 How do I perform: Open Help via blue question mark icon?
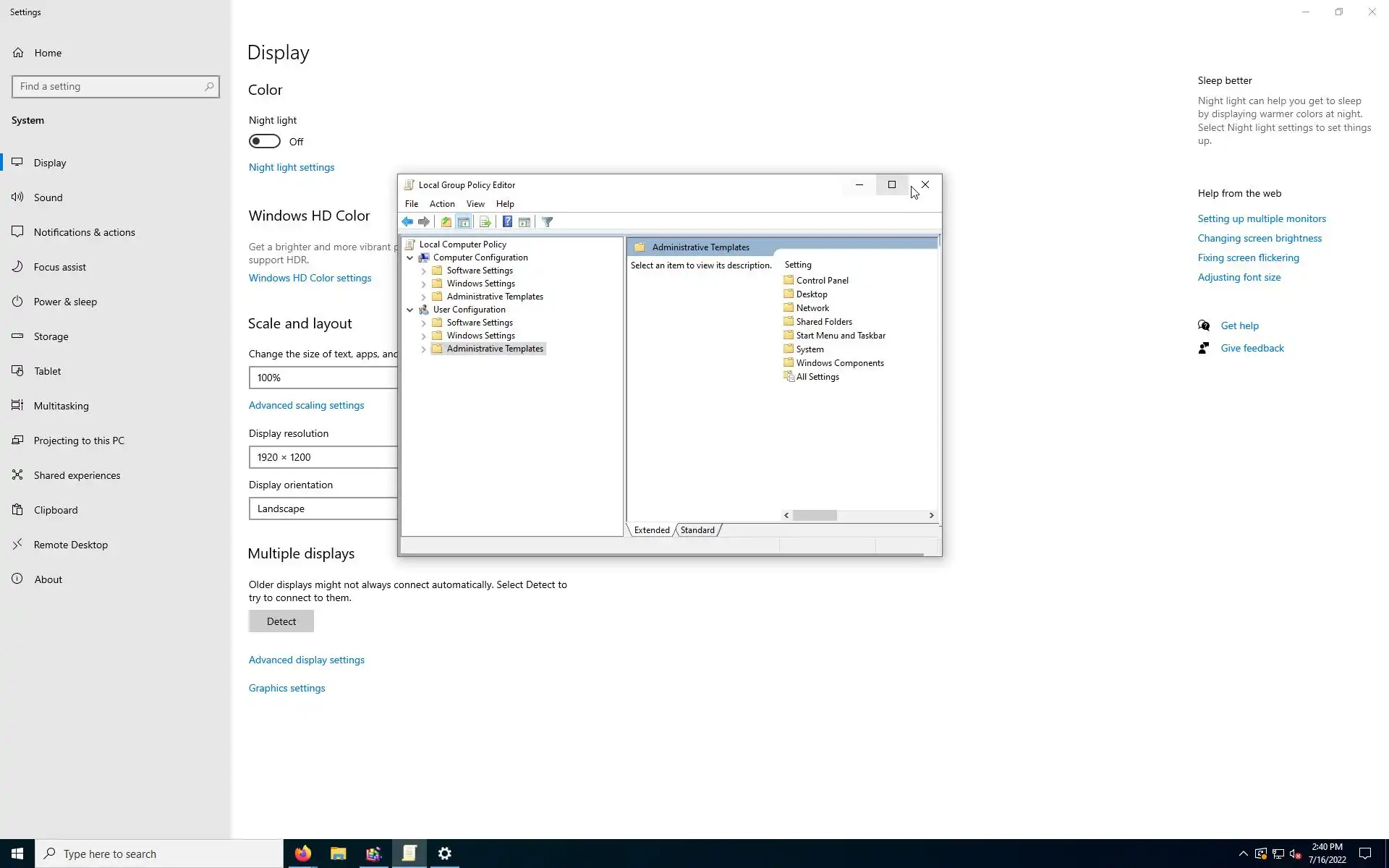pyautogui.click(x=507, y=222)
